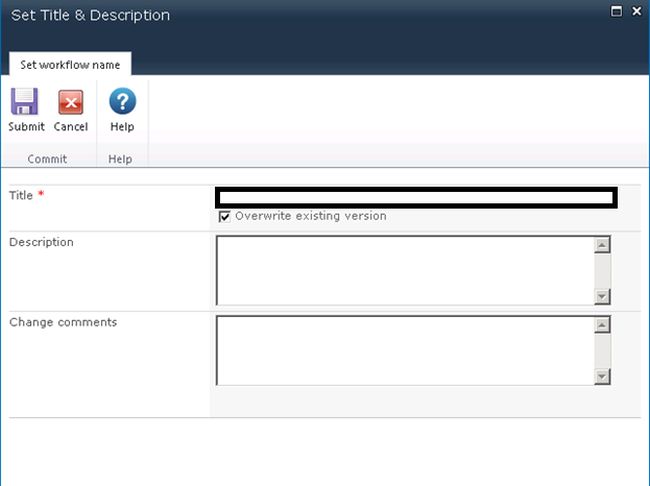Viewport: 650px width, 486px height.
Task: Click the Description field label
Action: click(41, 242)
